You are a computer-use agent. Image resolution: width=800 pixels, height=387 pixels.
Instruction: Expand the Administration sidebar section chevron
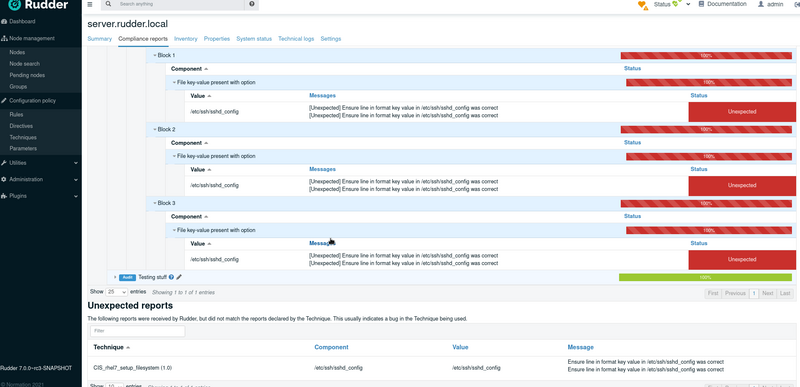pyautogui.click(x=76, y=179)
